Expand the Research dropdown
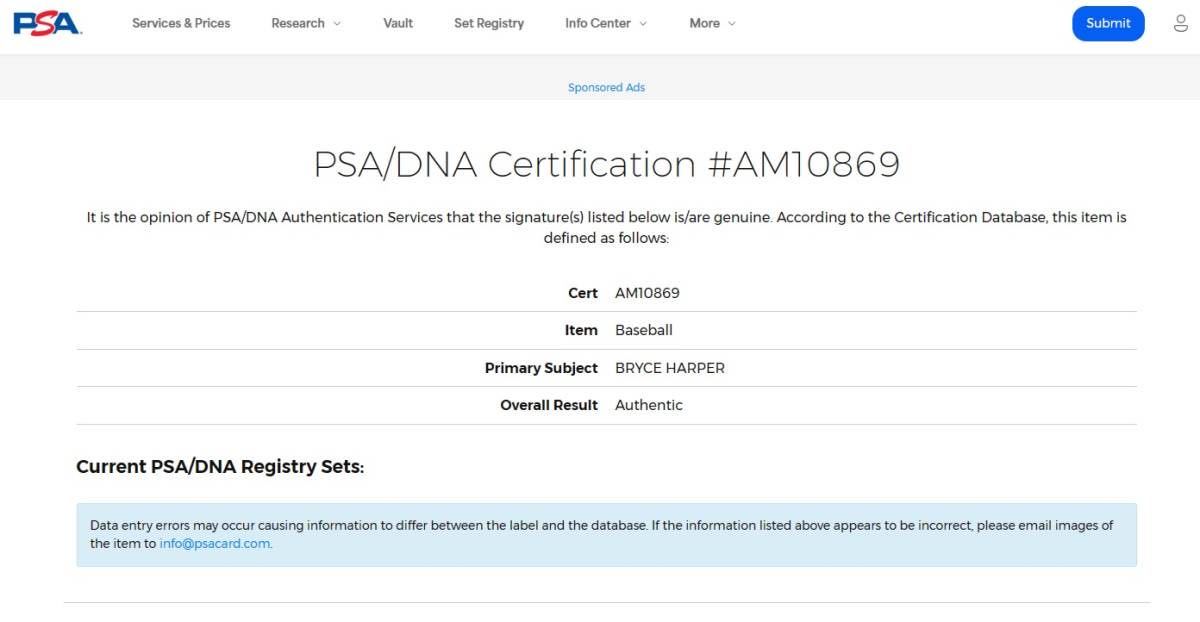 [x=306, y=23]
